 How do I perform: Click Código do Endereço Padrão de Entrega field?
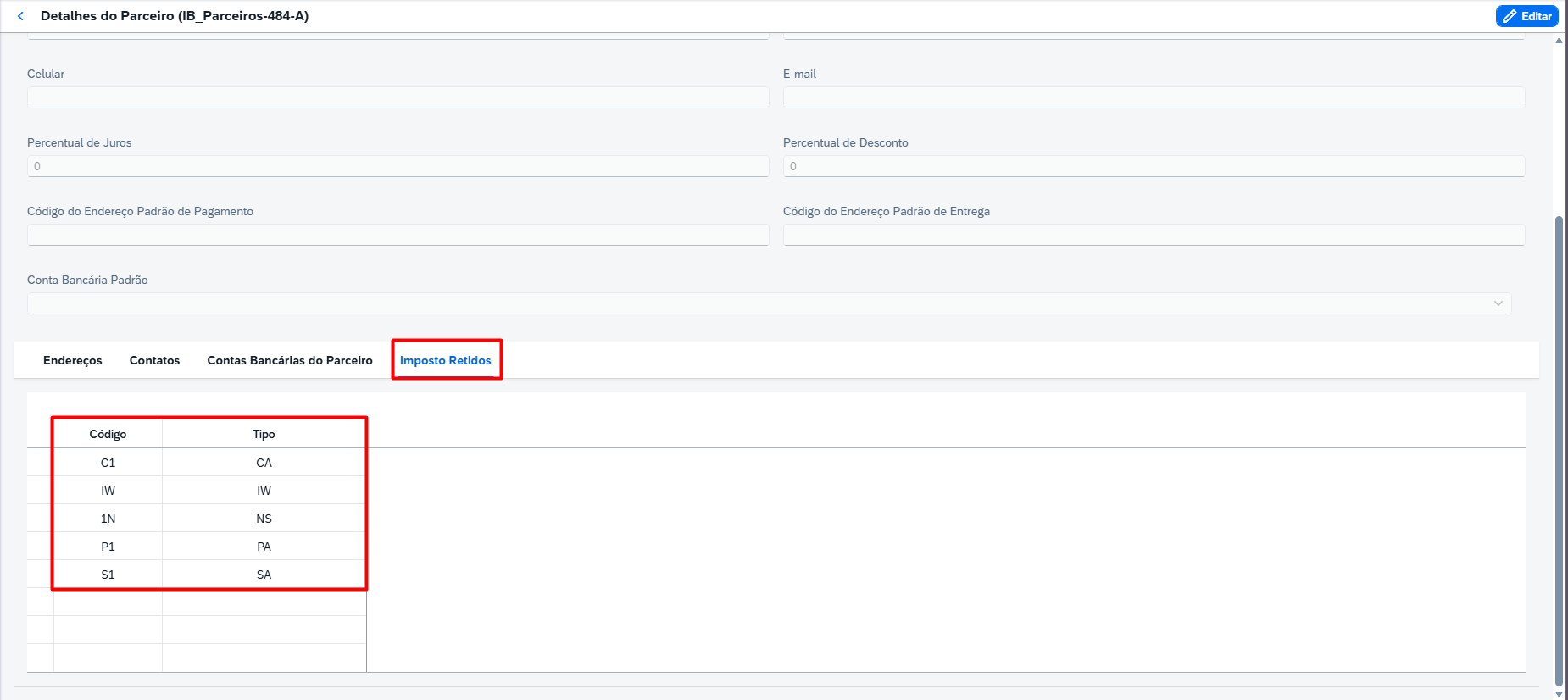coord(1154,235)
